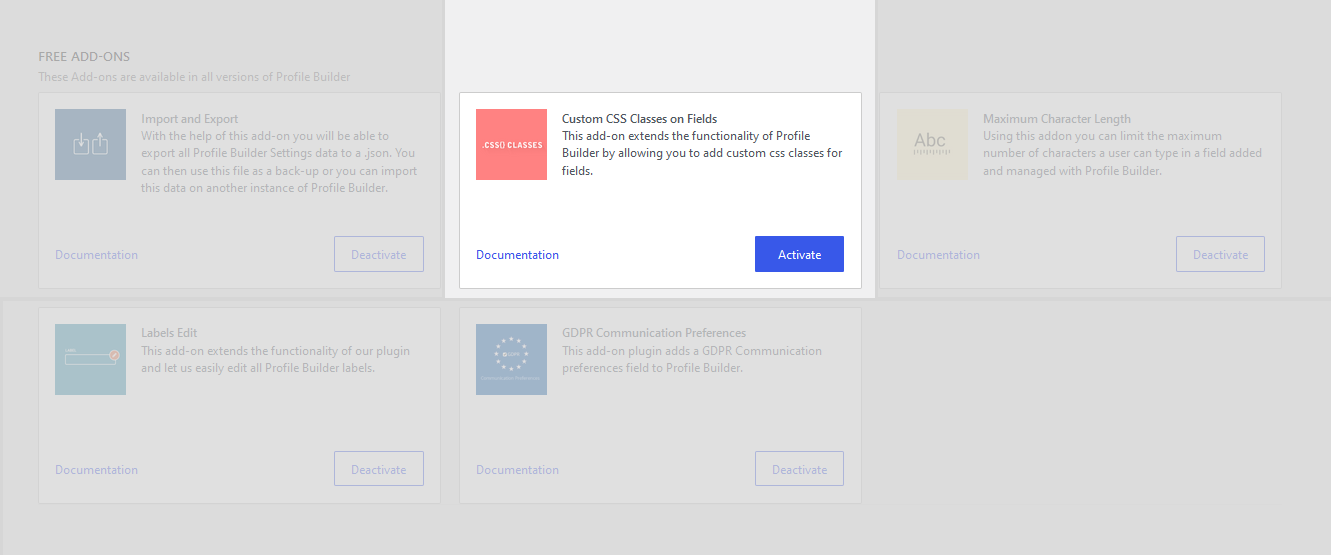This screenshot has width=1331, height=555.
Task: Open Documentation for Custom CSS Classes
Action: tap(517, 255)
